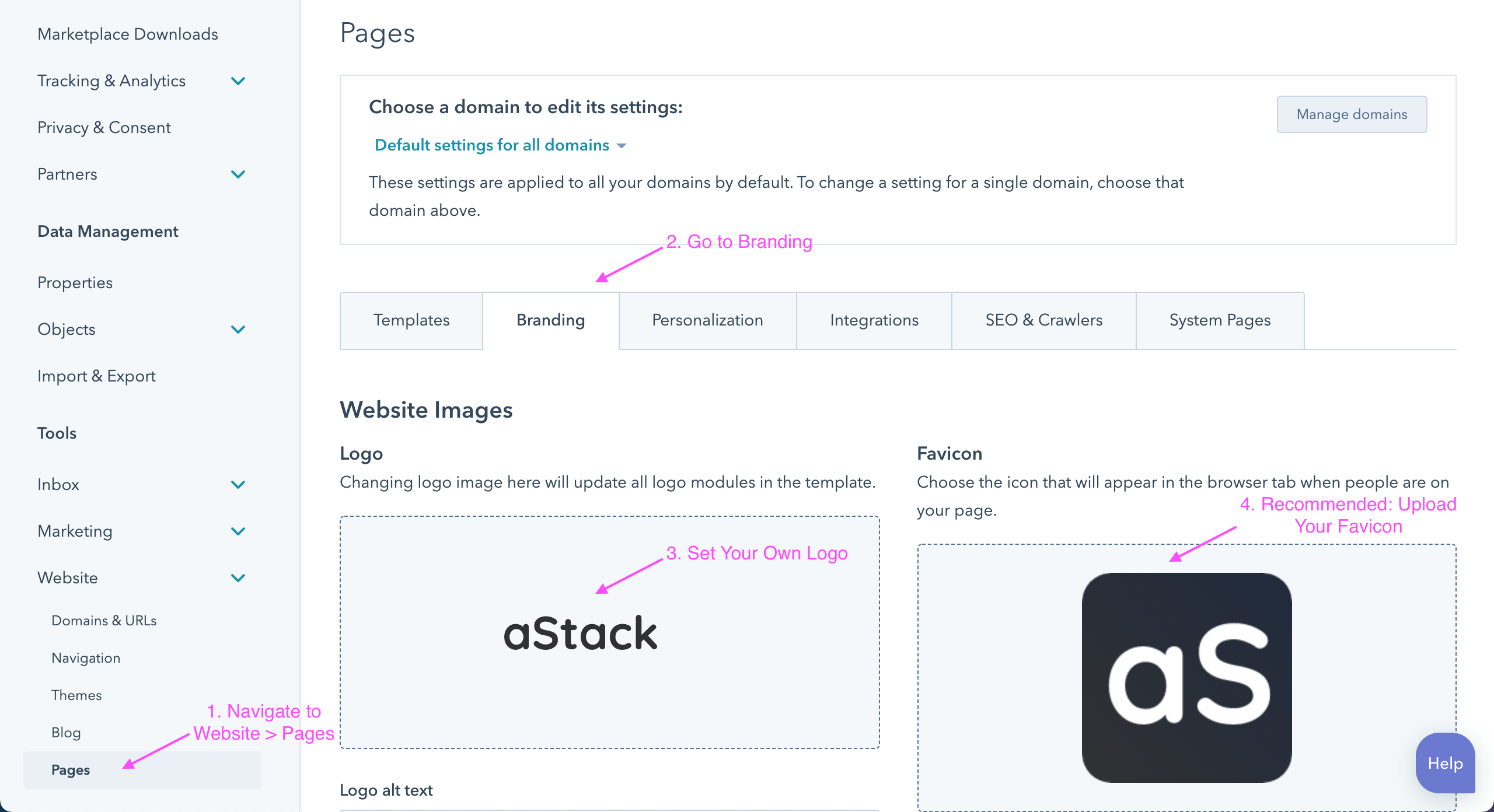Screen dimensions: 1494x812
Task: Open Blog submenu item
Action: point(66,732)
